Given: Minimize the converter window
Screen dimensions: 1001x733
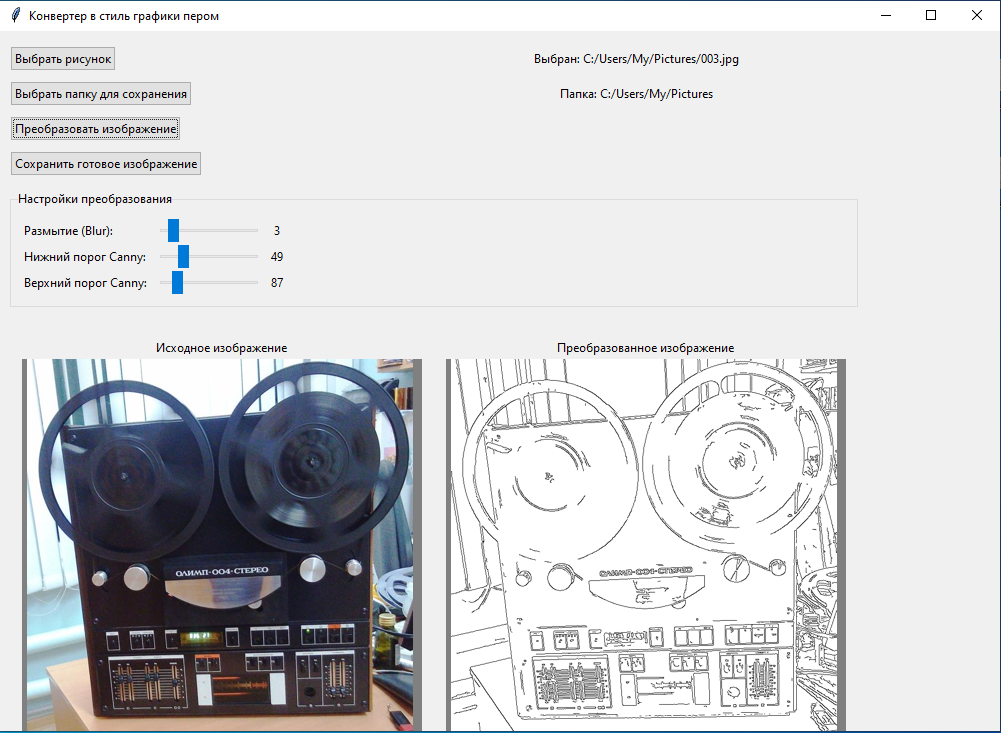Looking at the screenshot, I should pyautogui.click(x=885, y=15).
